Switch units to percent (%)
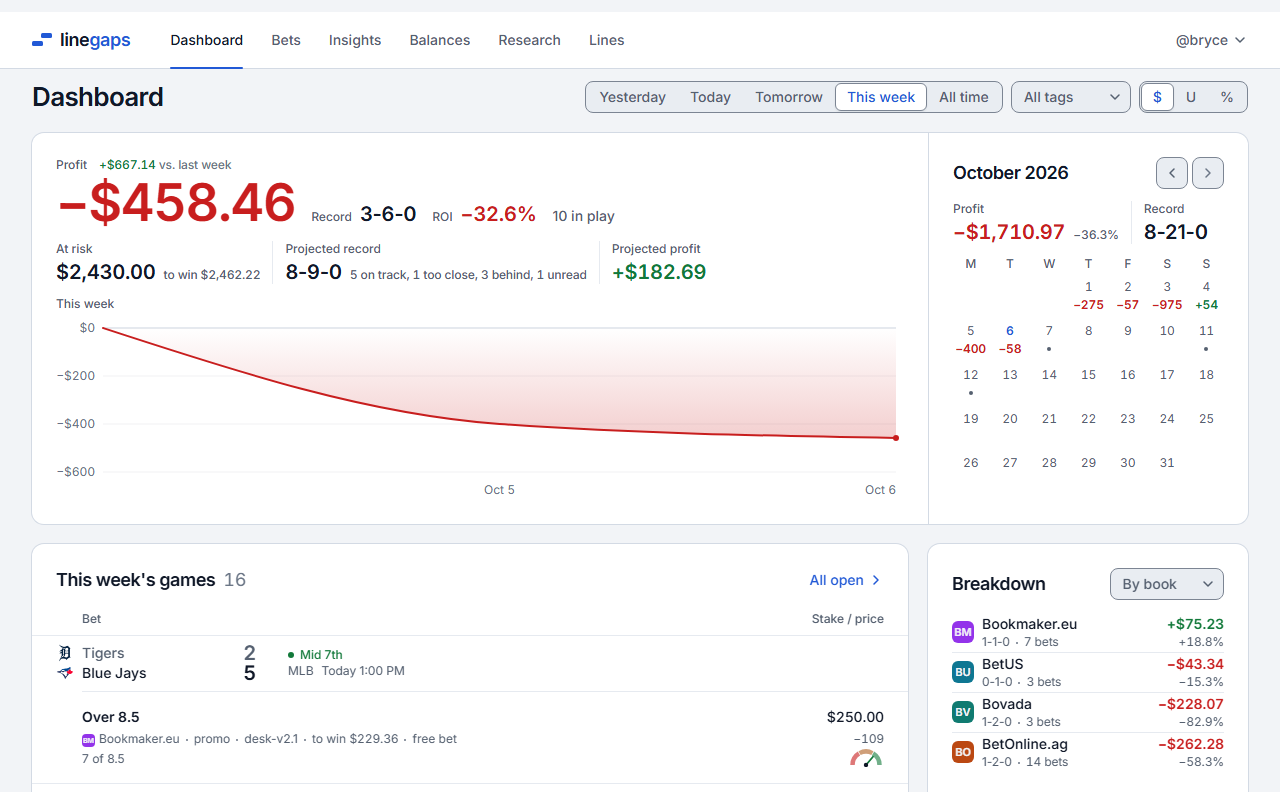1280x792 pixels. (1227, 97)
